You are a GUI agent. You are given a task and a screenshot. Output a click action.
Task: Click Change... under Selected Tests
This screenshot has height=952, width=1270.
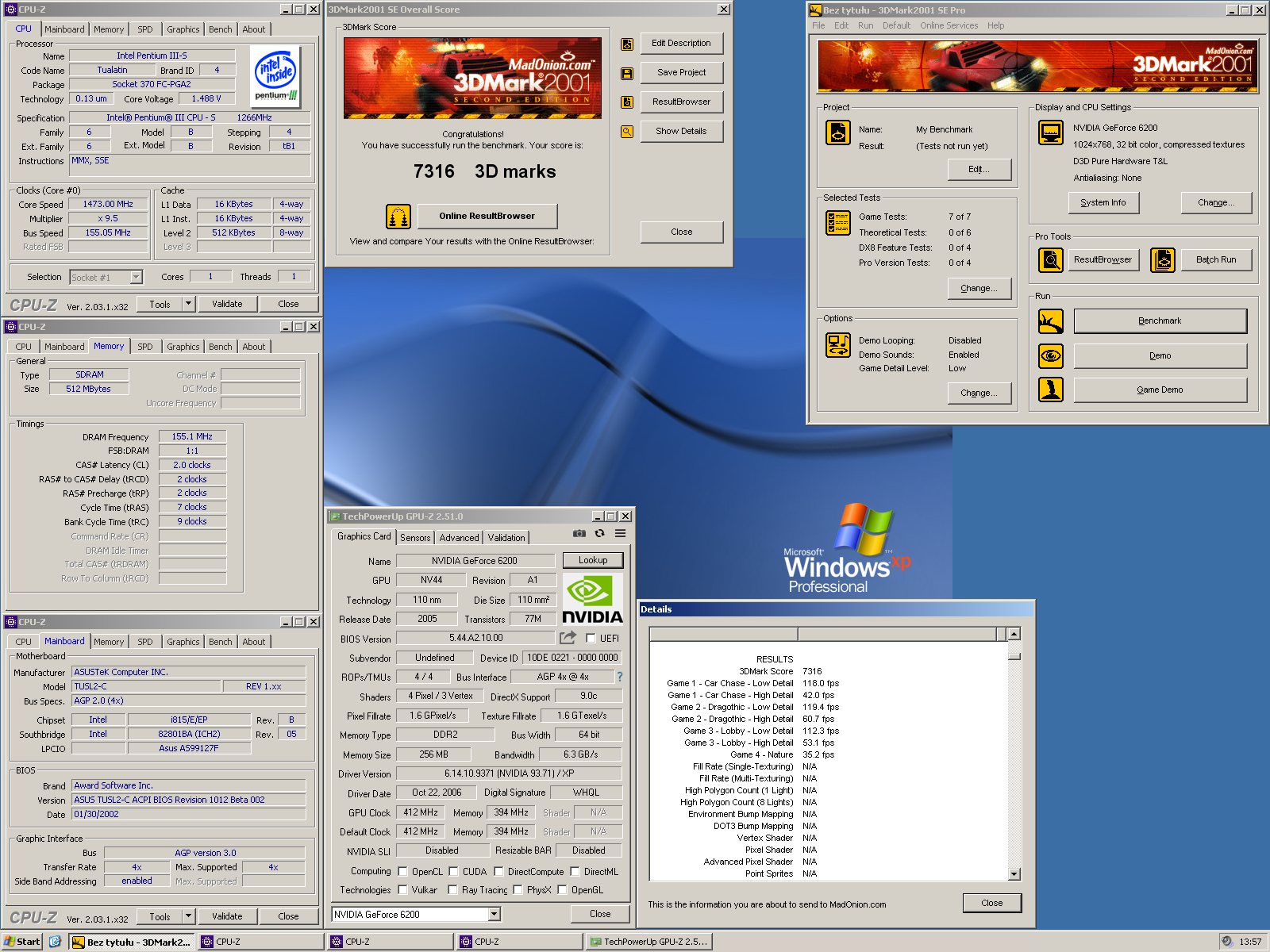click(979, 288)
